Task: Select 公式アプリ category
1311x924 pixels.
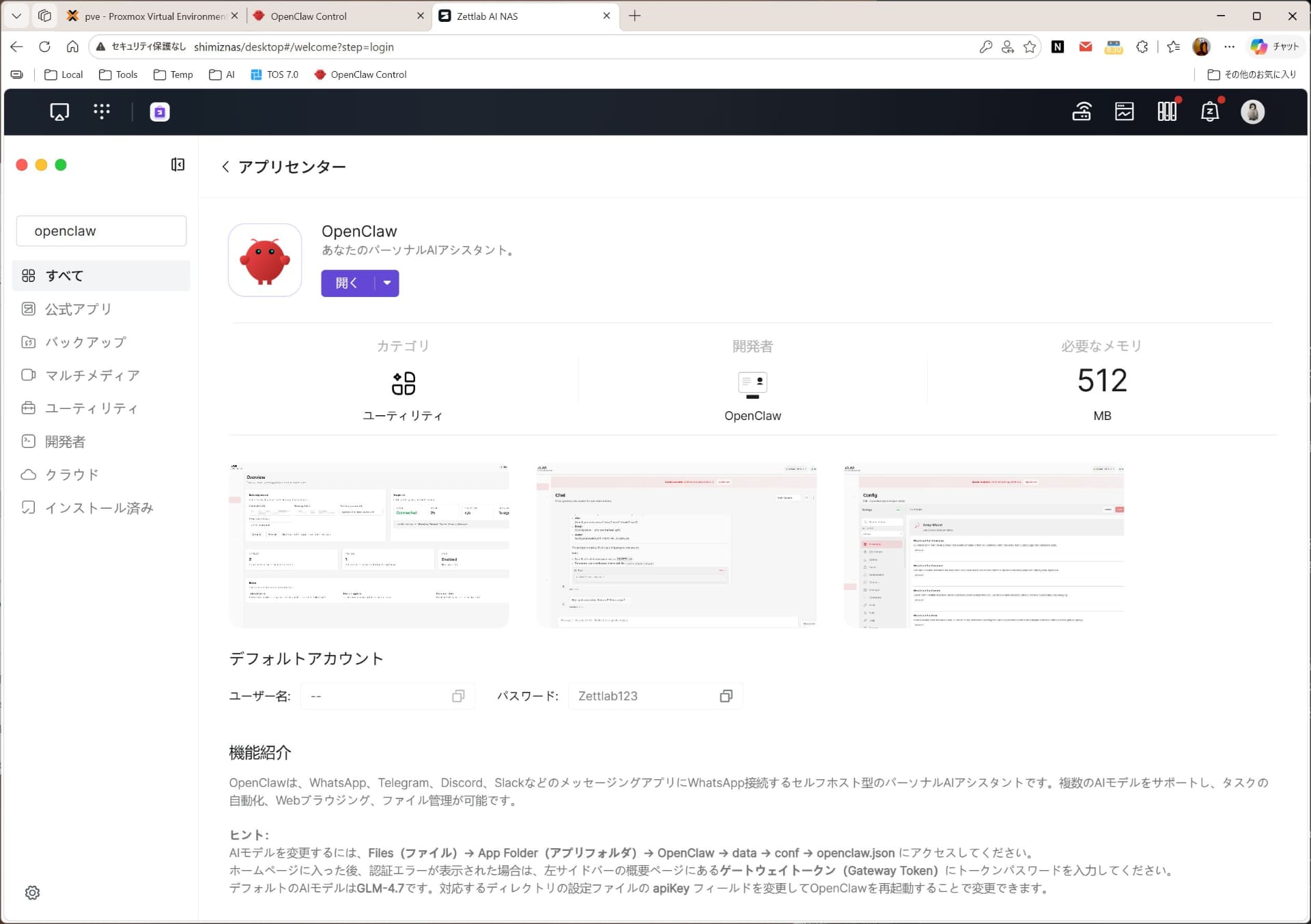Action: point(101,309)
